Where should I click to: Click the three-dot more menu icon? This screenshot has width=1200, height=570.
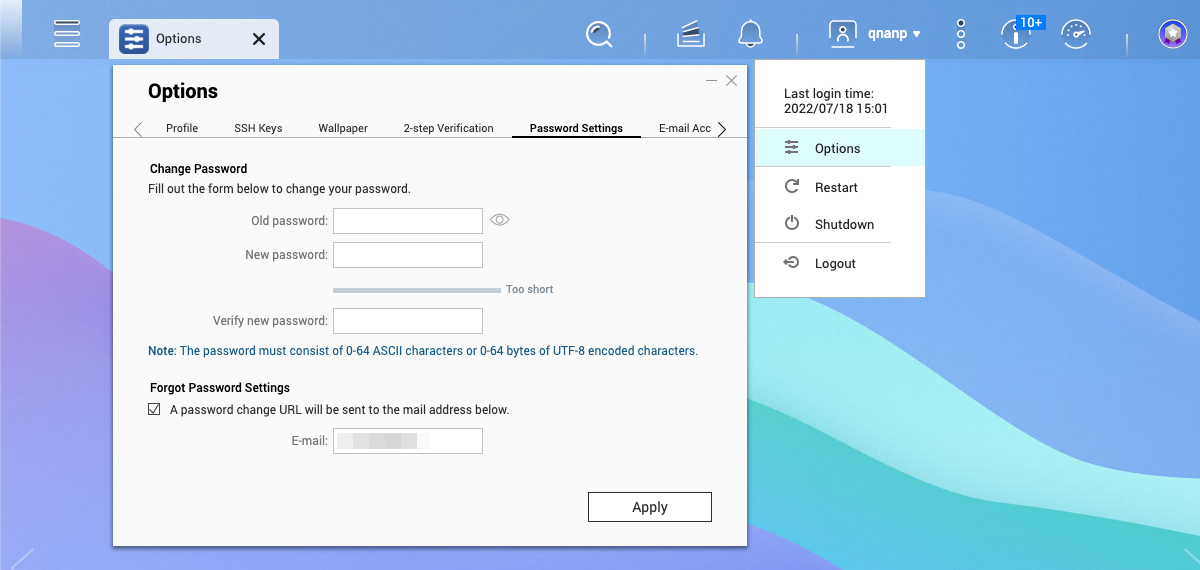click(x=961, y=34)
